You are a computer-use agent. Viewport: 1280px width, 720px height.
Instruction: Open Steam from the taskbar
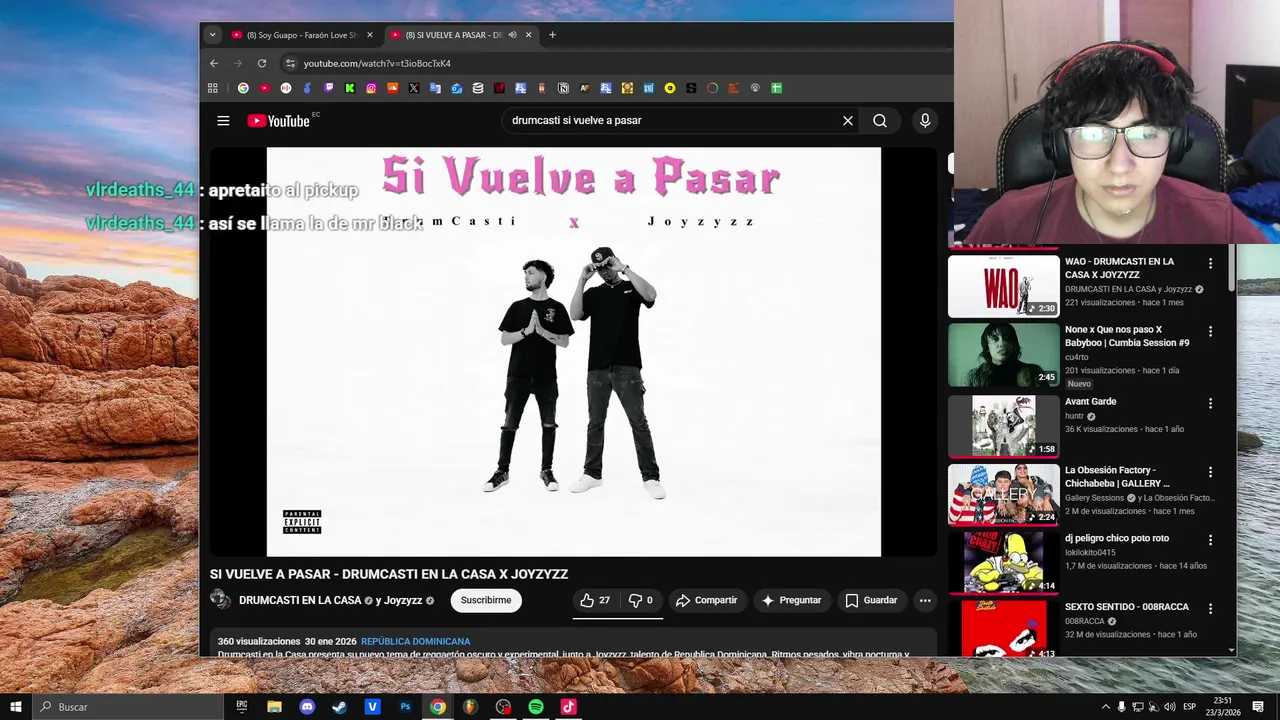(x=339, y=707)
